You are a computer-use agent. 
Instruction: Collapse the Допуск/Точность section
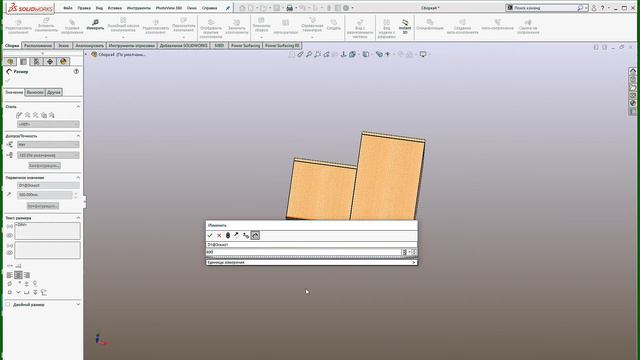tap(78, 136)
